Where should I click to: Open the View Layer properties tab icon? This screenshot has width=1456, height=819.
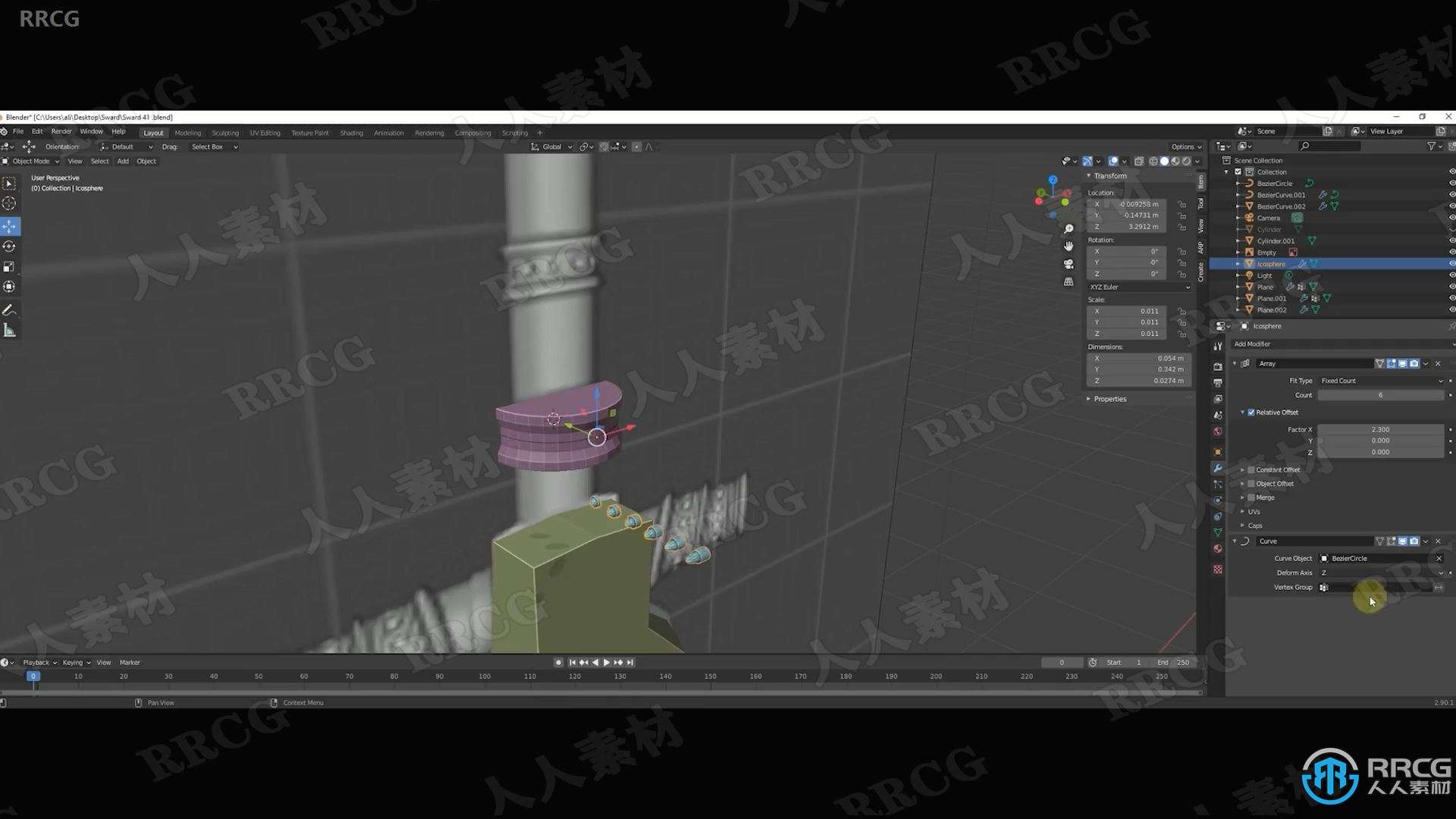1218,399
